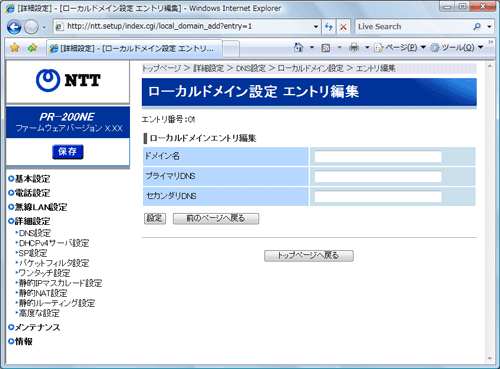500x369 pixels.
Task: Open the recent pages dropdown arrow
Action: (44, 27)
